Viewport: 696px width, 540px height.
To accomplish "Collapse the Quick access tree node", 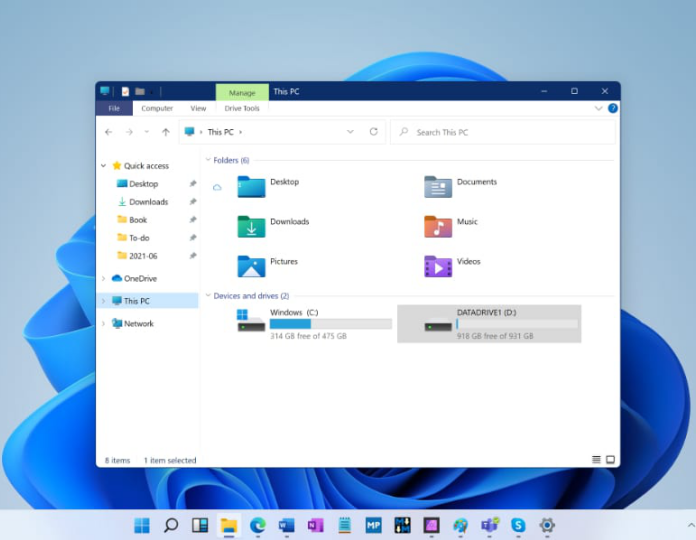I will (x=104, y=166).
